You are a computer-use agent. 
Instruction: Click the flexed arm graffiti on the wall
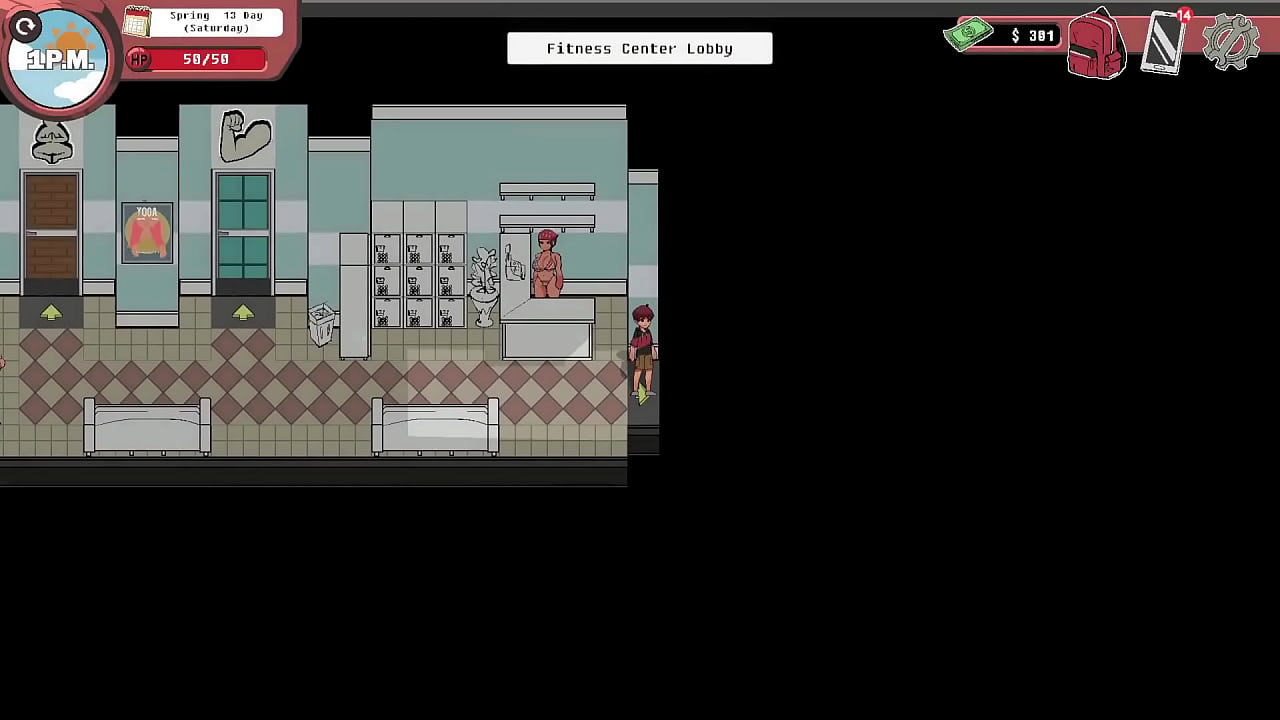[x=243, y=135]
